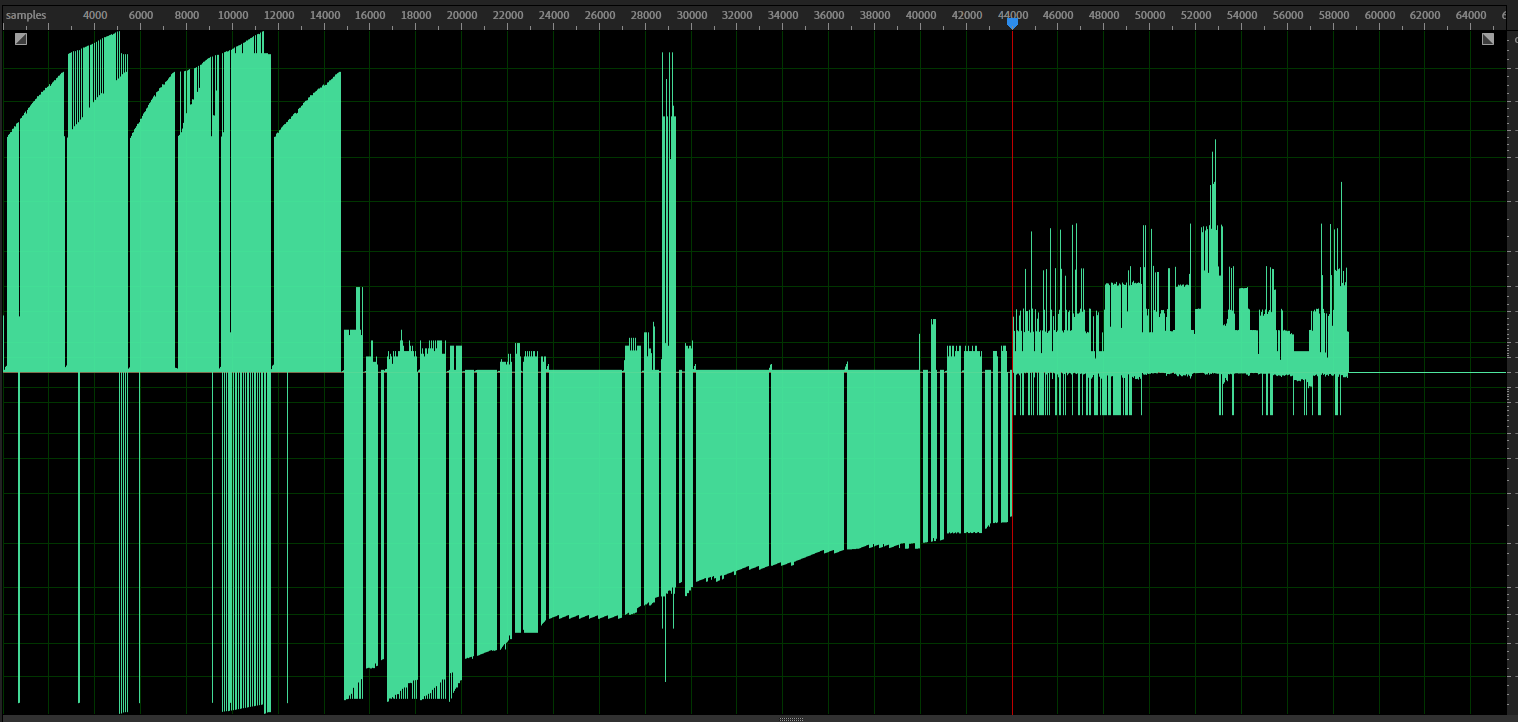This screenshot has height=722, width=1518.
Task: Click the 4000 mark on the ruler
Action: pyautogui.click(x=95, y=15)
